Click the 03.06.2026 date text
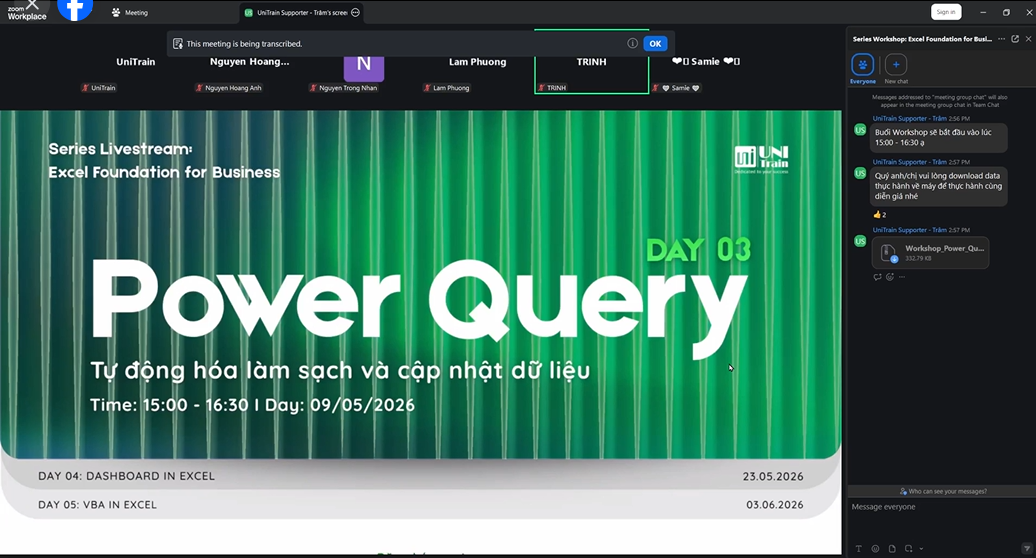1036x558 pixels. pos(774,505)
